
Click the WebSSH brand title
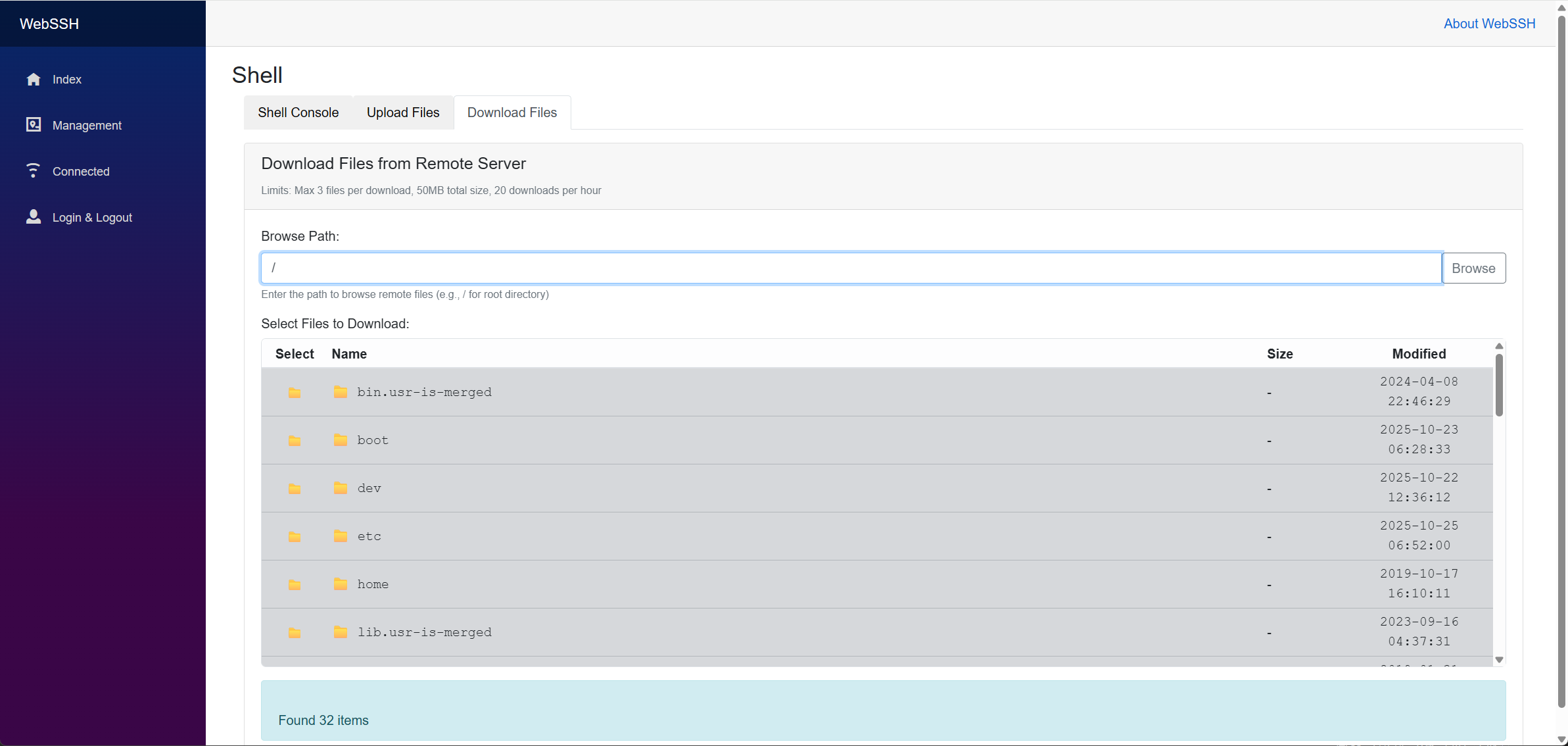(x=49, y=24)
